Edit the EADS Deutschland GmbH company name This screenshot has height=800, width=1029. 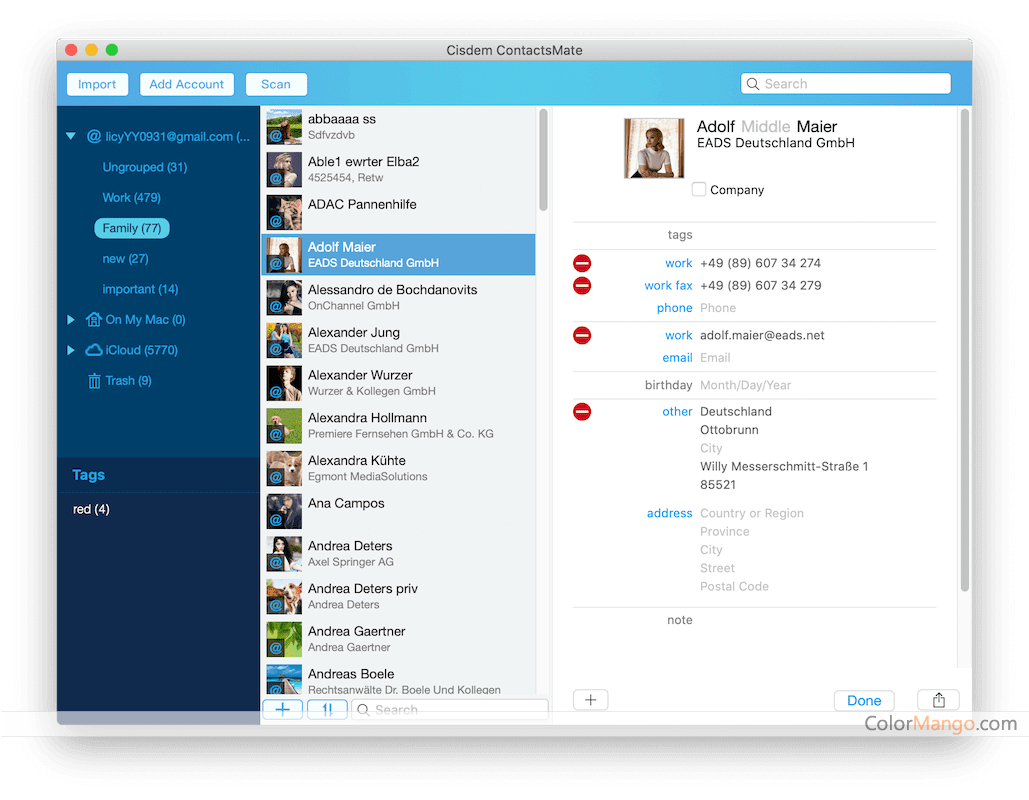pyautogui.click(x=776, y=143)
